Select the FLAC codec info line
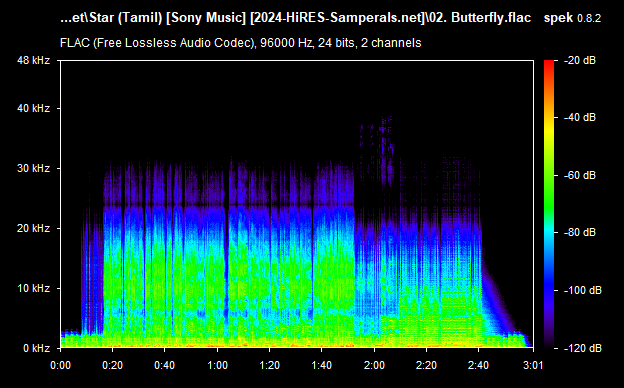 tap(240, 43)
